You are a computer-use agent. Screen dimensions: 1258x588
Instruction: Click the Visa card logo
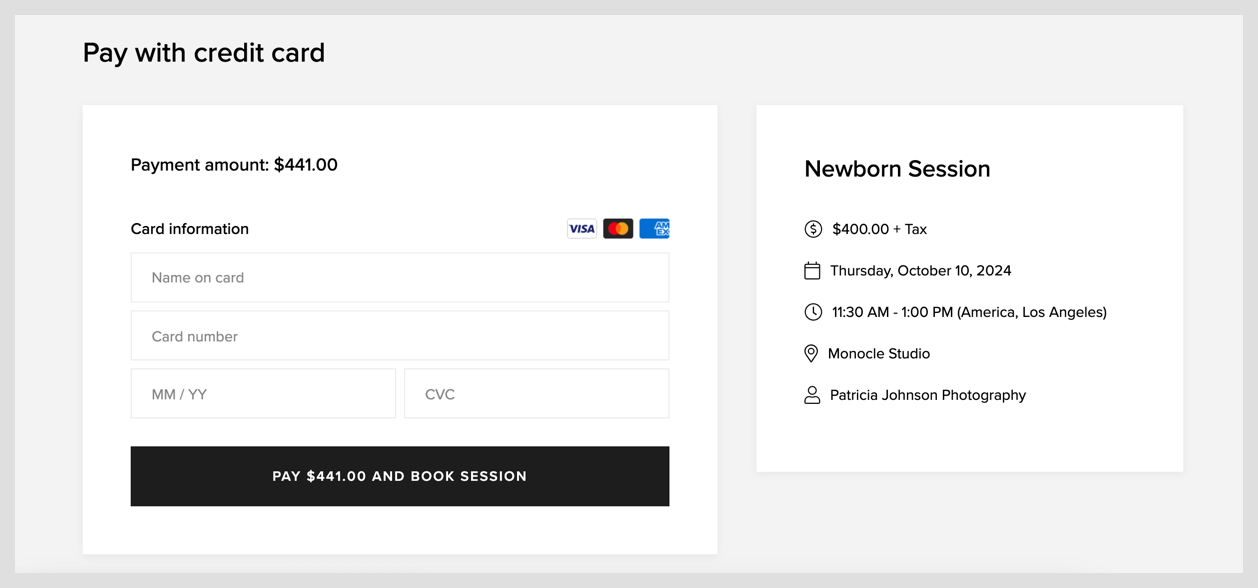click(x=581, y=228)
